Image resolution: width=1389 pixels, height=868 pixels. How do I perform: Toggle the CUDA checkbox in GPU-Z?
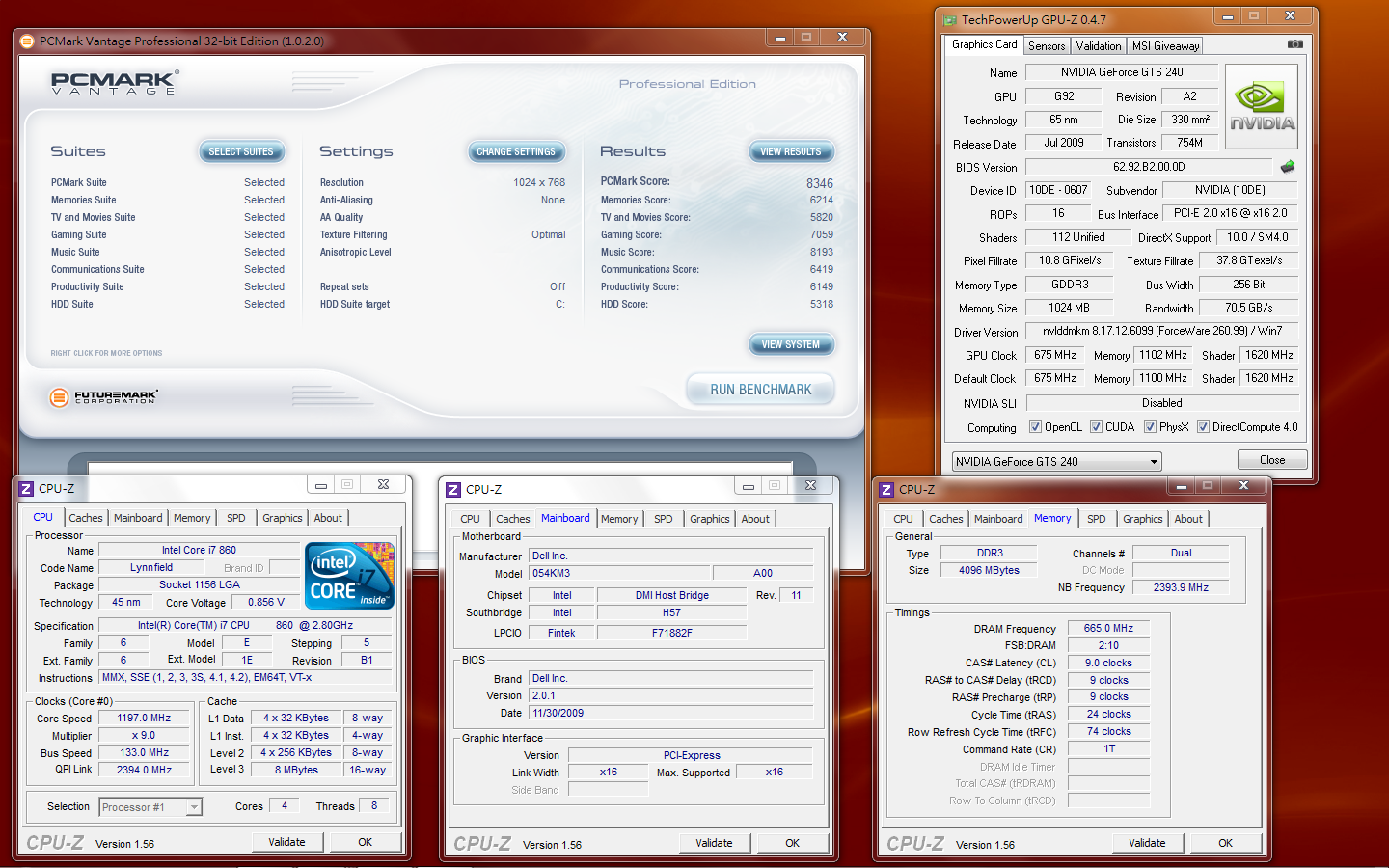[x=1096, y=427]
